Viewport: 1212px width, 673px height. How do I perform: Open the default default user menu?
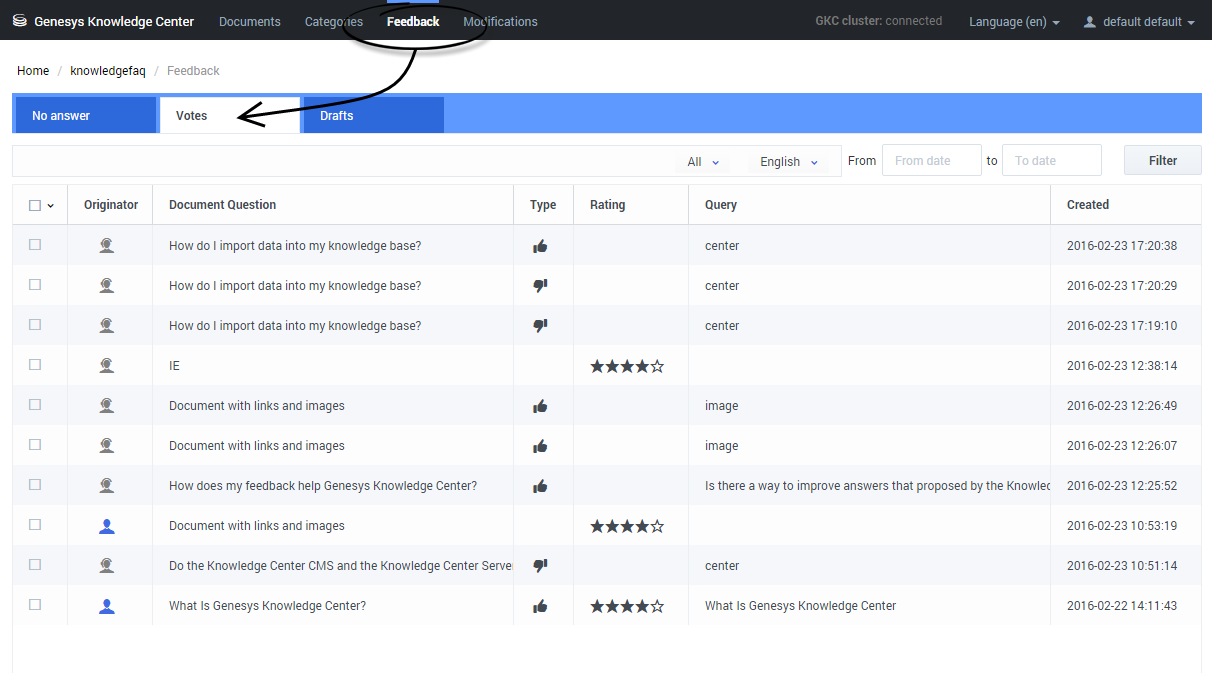[x=1139, y=21]
